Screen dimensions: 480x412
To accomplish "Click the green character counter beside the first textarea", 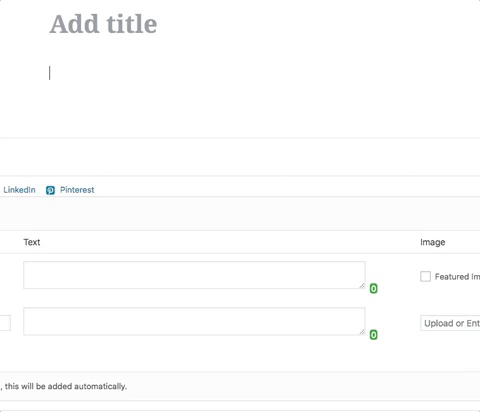I will click(x=373, y=288).
